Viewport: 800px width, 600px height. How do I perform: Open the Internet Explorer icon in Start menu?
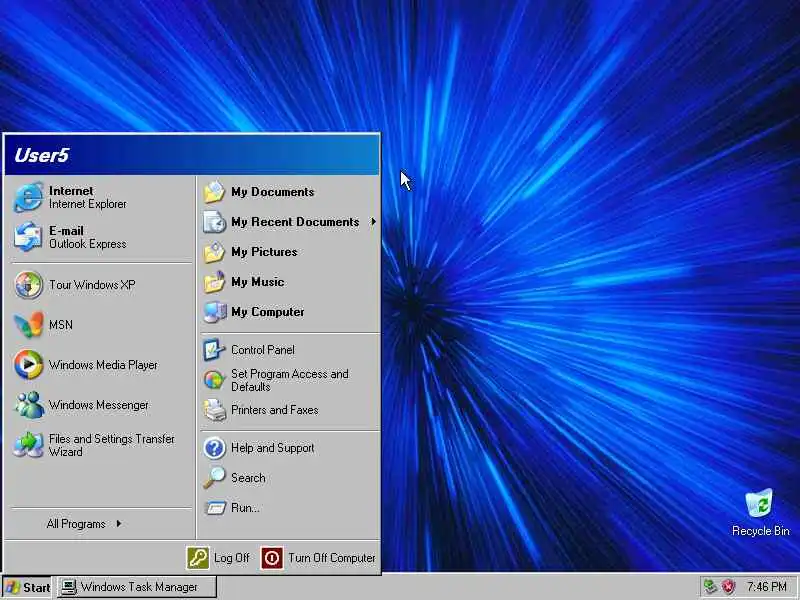[x=28, y=197]
